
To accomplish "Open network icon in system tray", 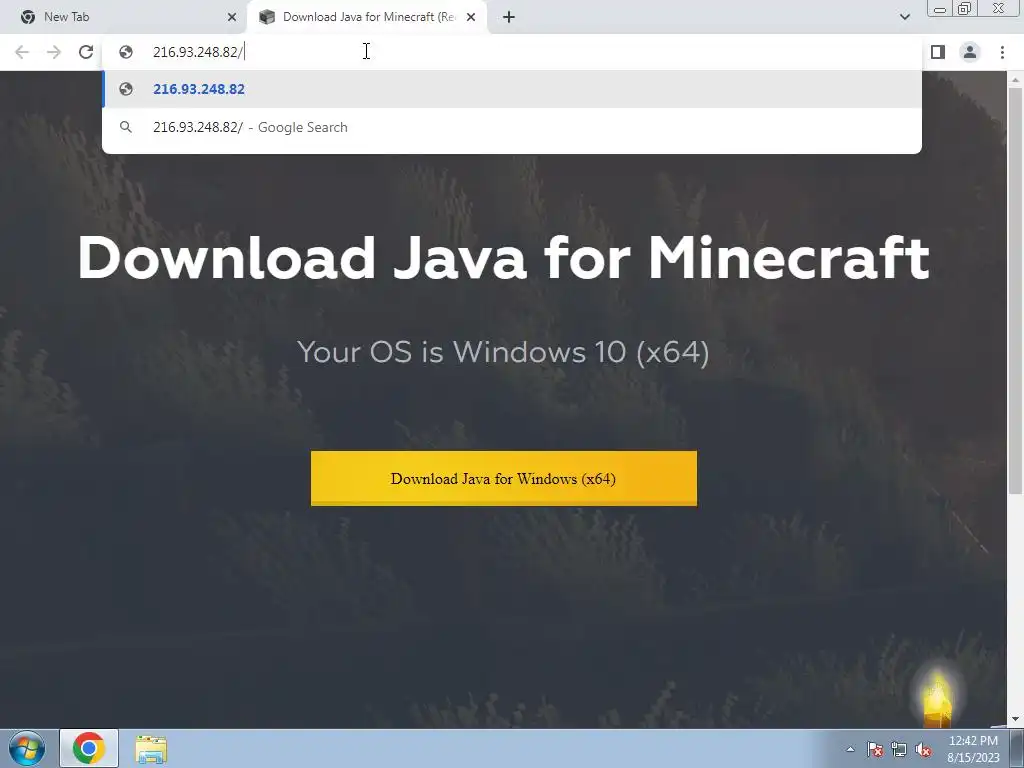I will click(899, 749).
